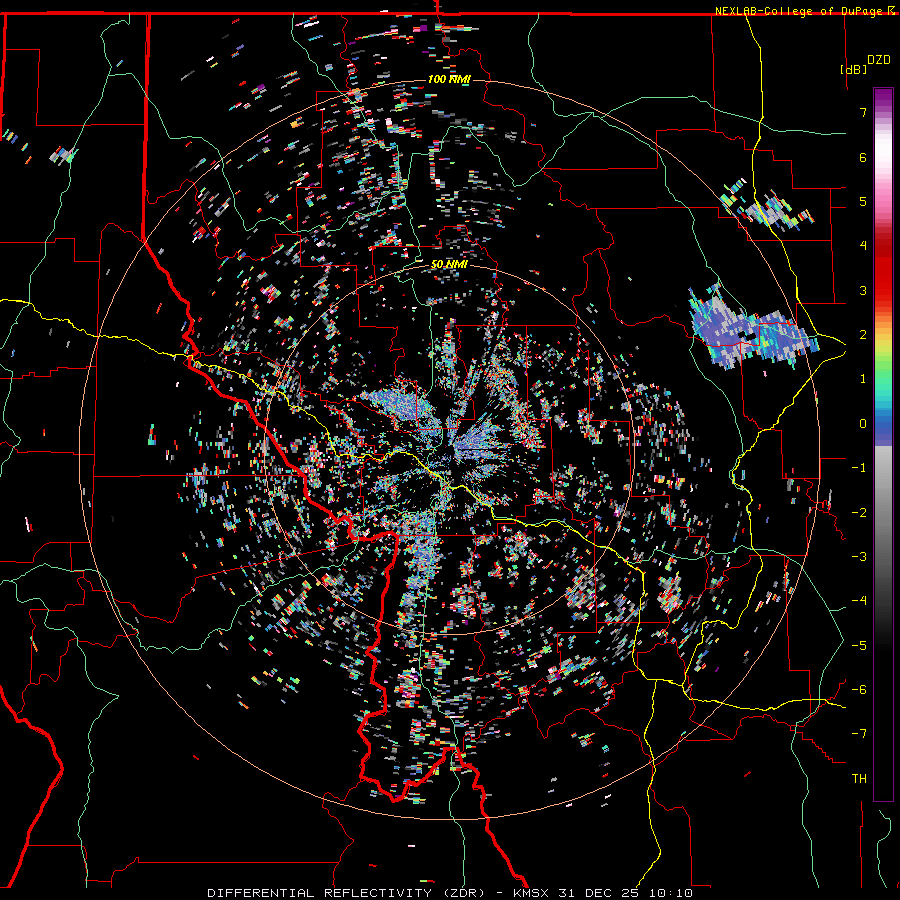Click the legend value 3 label
The width and height of the screenshot is (900, 900).
[x=863, y=290]
